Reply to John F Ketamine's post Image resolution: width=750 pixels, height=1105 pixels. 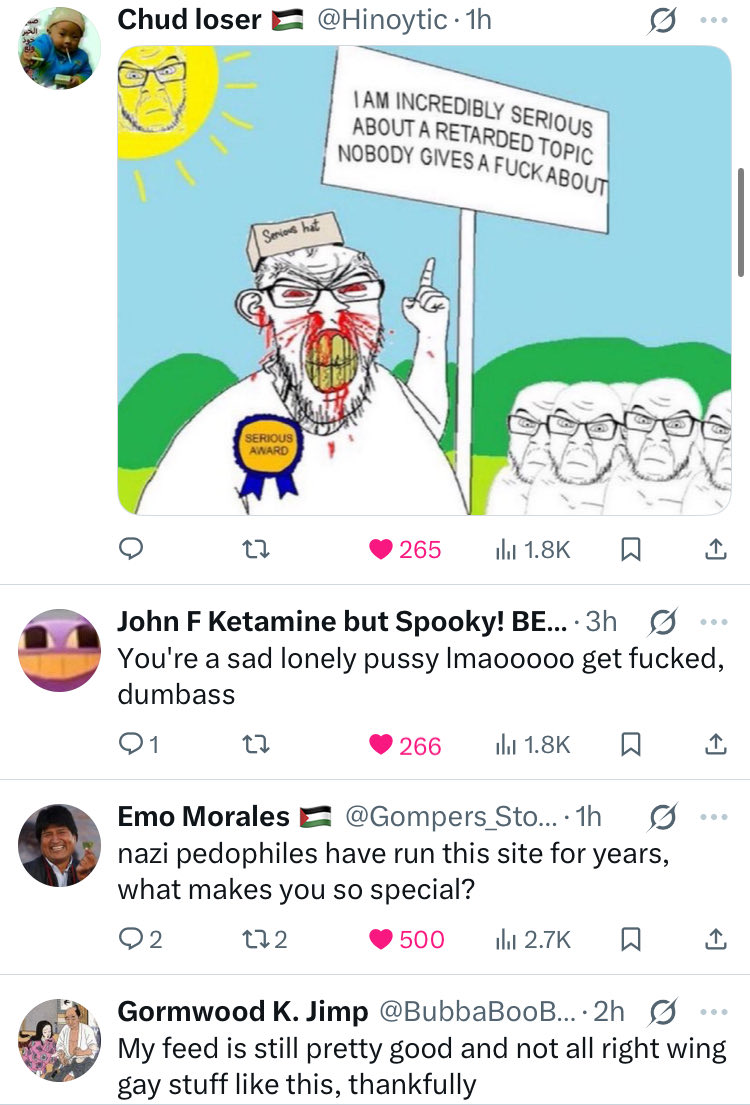coord(133,744)
